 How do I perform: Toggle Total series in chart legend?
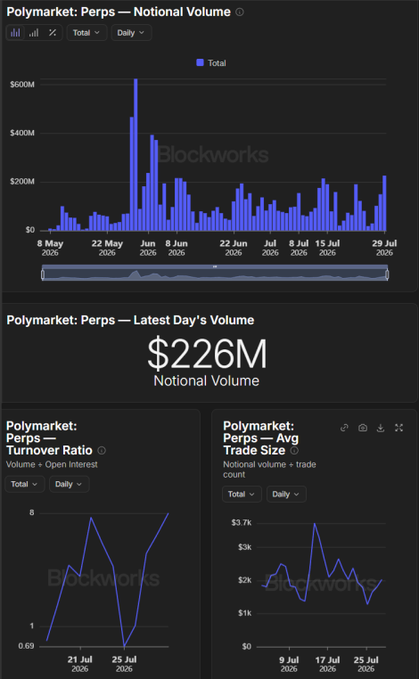tap(211, 63)
